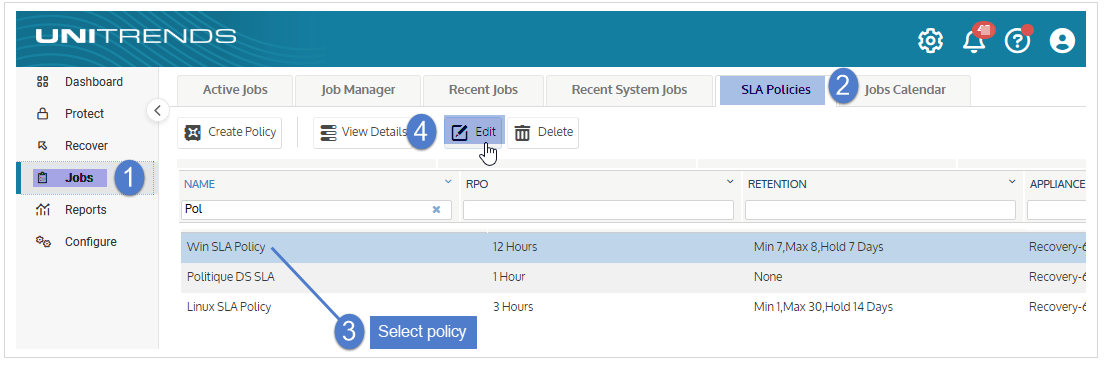1114x373 pixels.
Task: Open Jobs in the sidebar
Action: click(79, 178)
